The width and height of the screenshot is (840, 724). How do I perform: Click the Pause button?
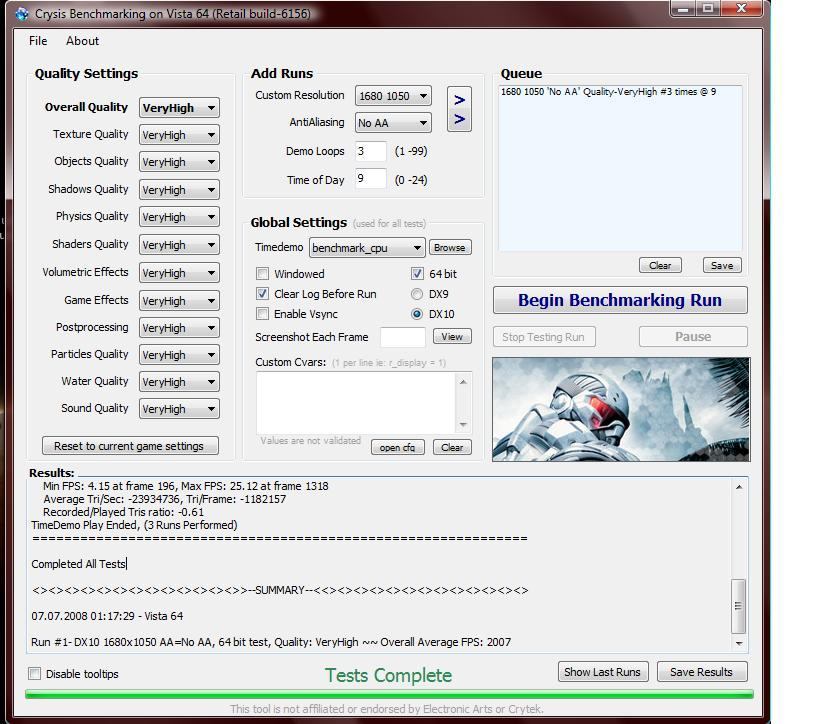[x=693, y=337]
